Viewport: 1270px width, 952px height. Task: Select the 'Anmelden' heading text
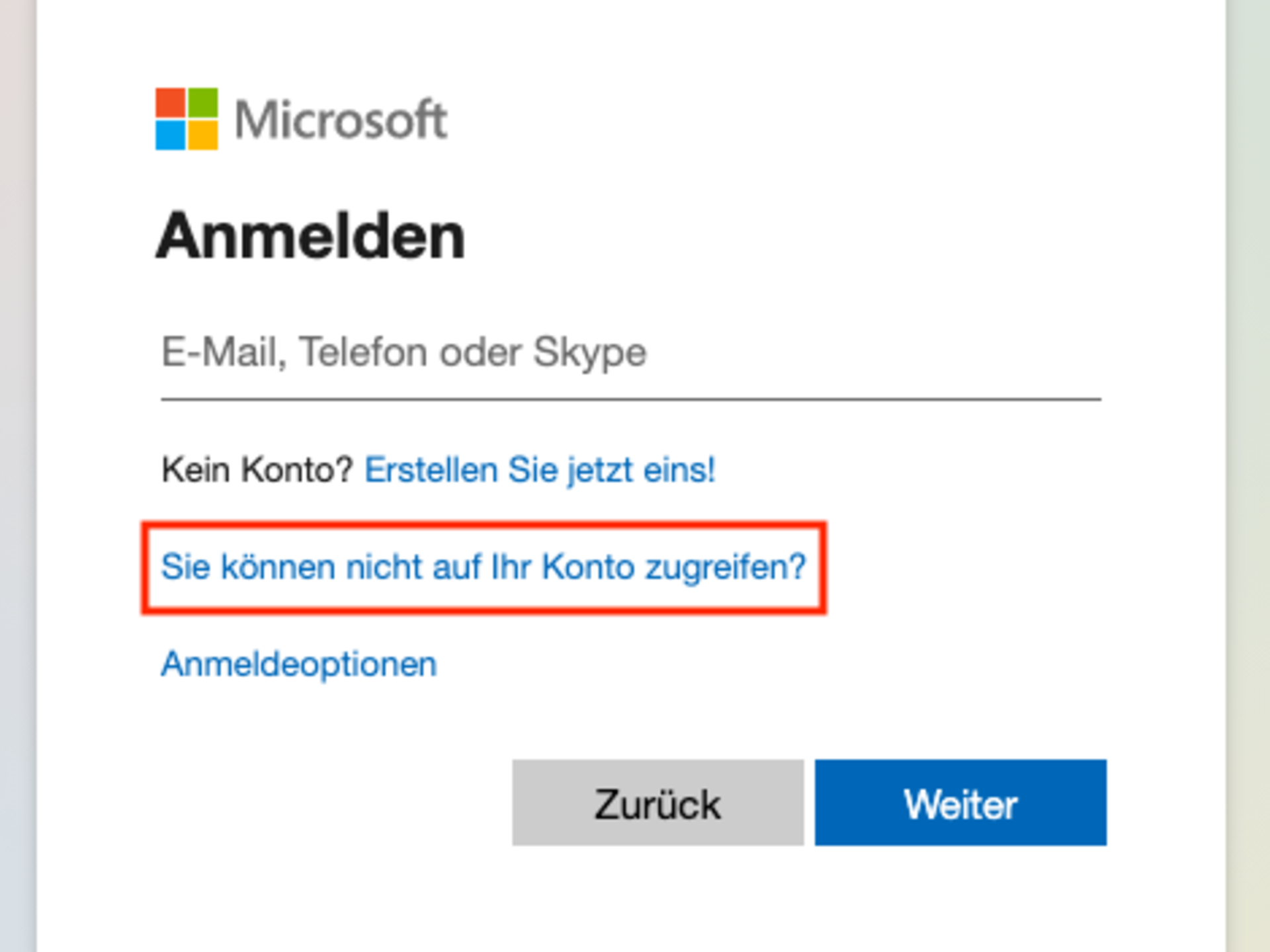point(311,236)
